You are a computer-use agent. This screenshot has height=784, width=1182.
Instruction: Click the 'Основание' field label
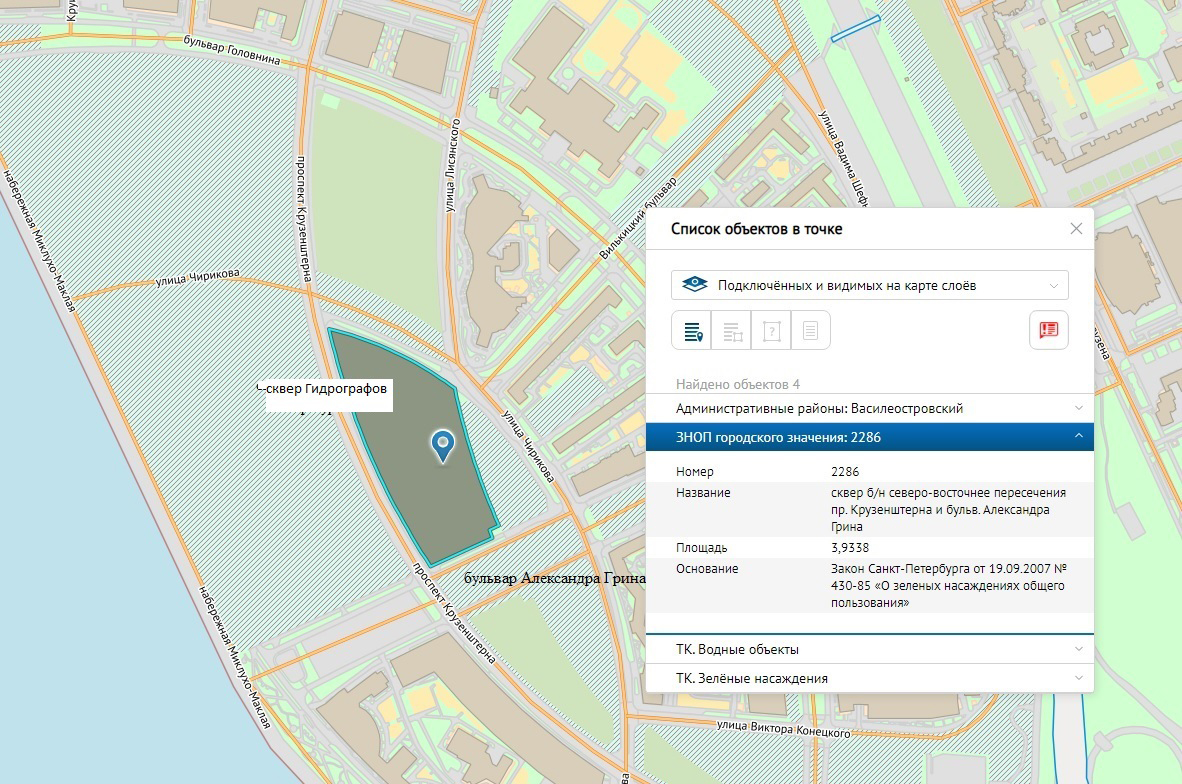click(706, 568)
